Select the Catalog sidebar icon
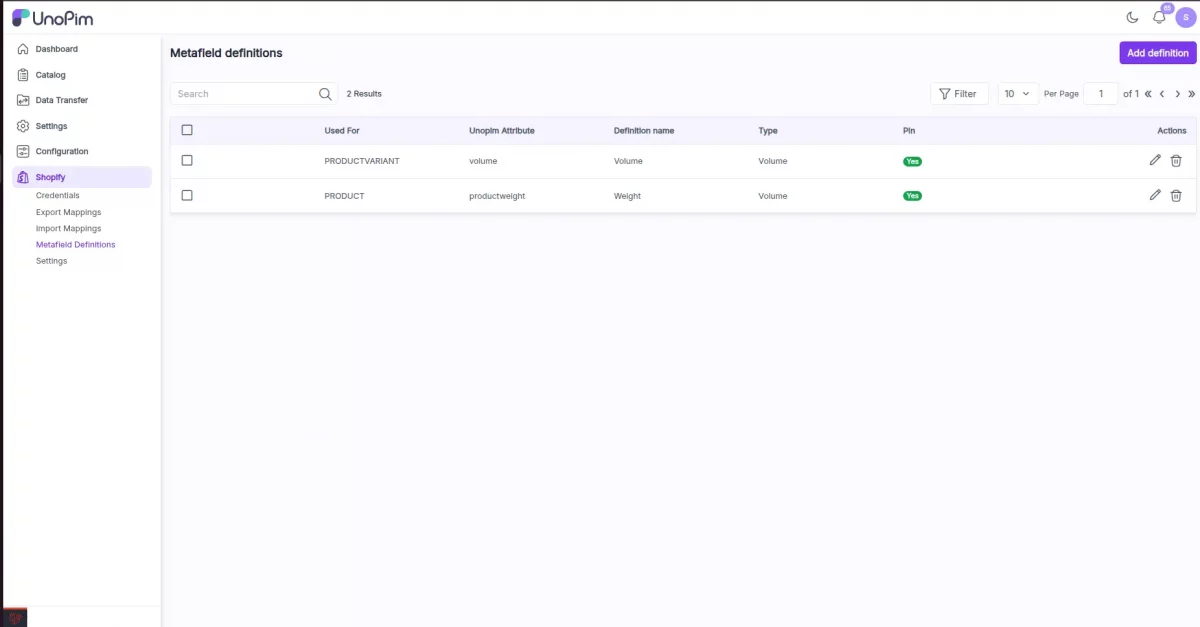Image resolution: width=1200 pixels, height=627 pixels. (x=22, y=74)
